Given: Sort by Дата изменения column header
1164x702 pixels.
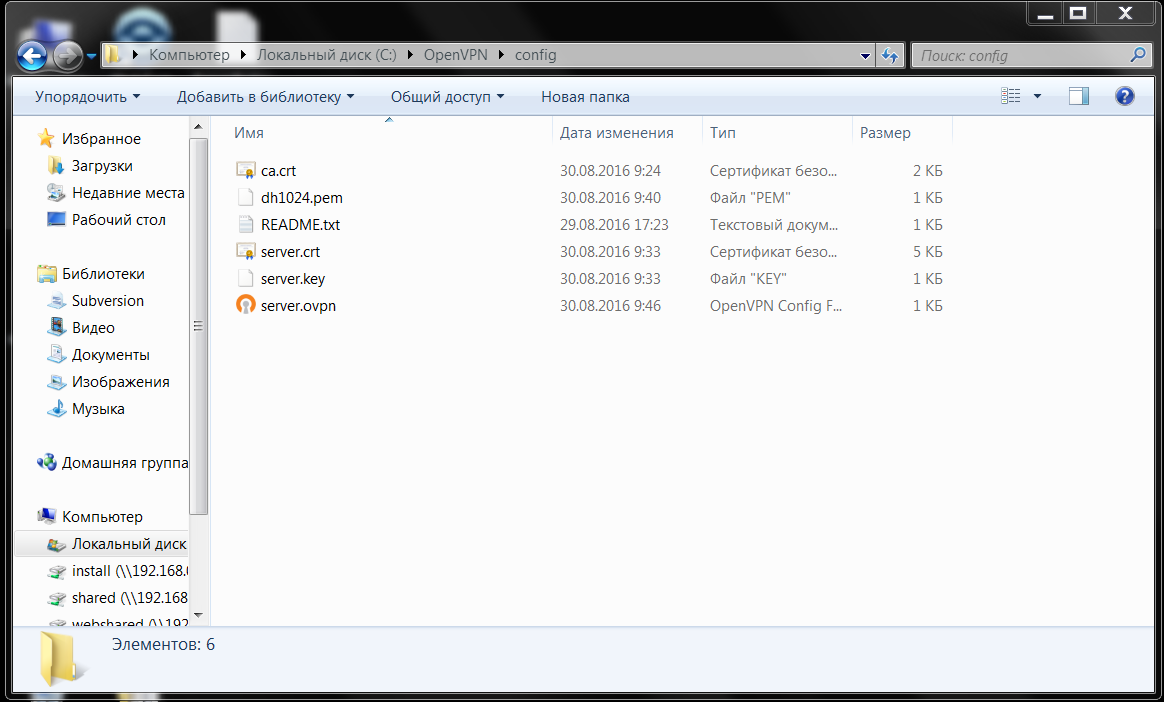Looking at the screenshot, I should coord(616,132).
